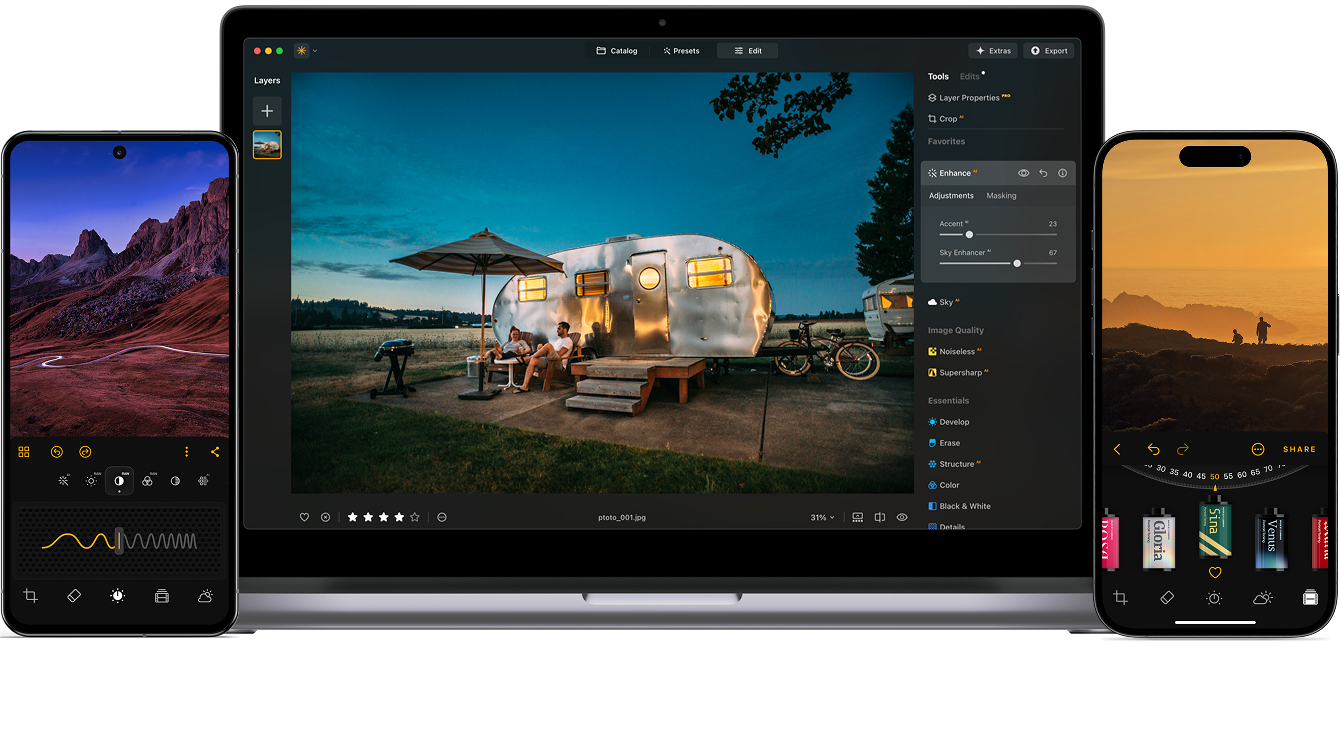Switch to the Masking tab in Enhance
Screen dimensions: 1340x746
(x=1001, y=195)
